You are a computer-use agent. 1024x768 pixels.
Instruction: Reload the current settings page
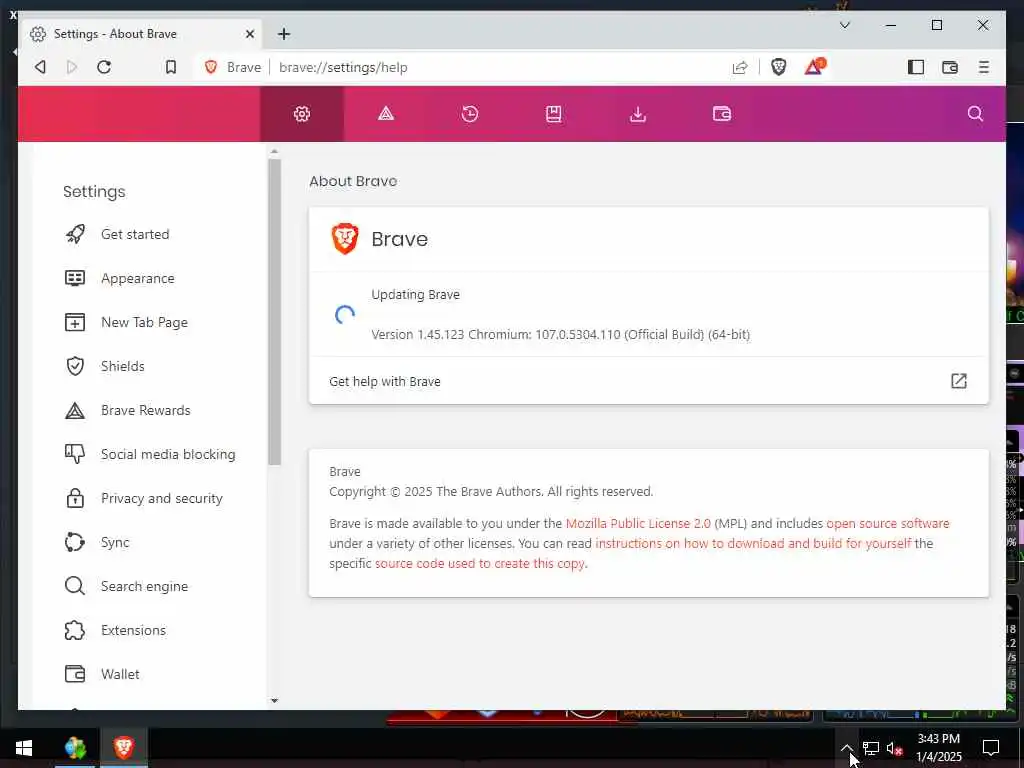(x=104, y=67)
